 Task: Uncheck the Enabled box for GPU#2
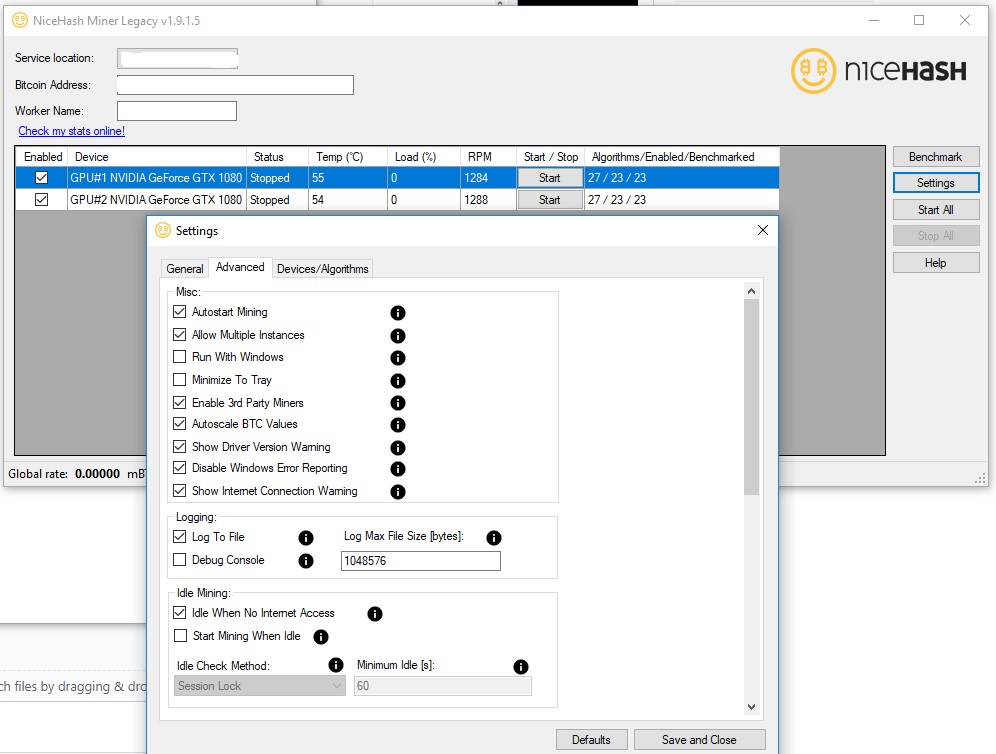click(41, 199)
